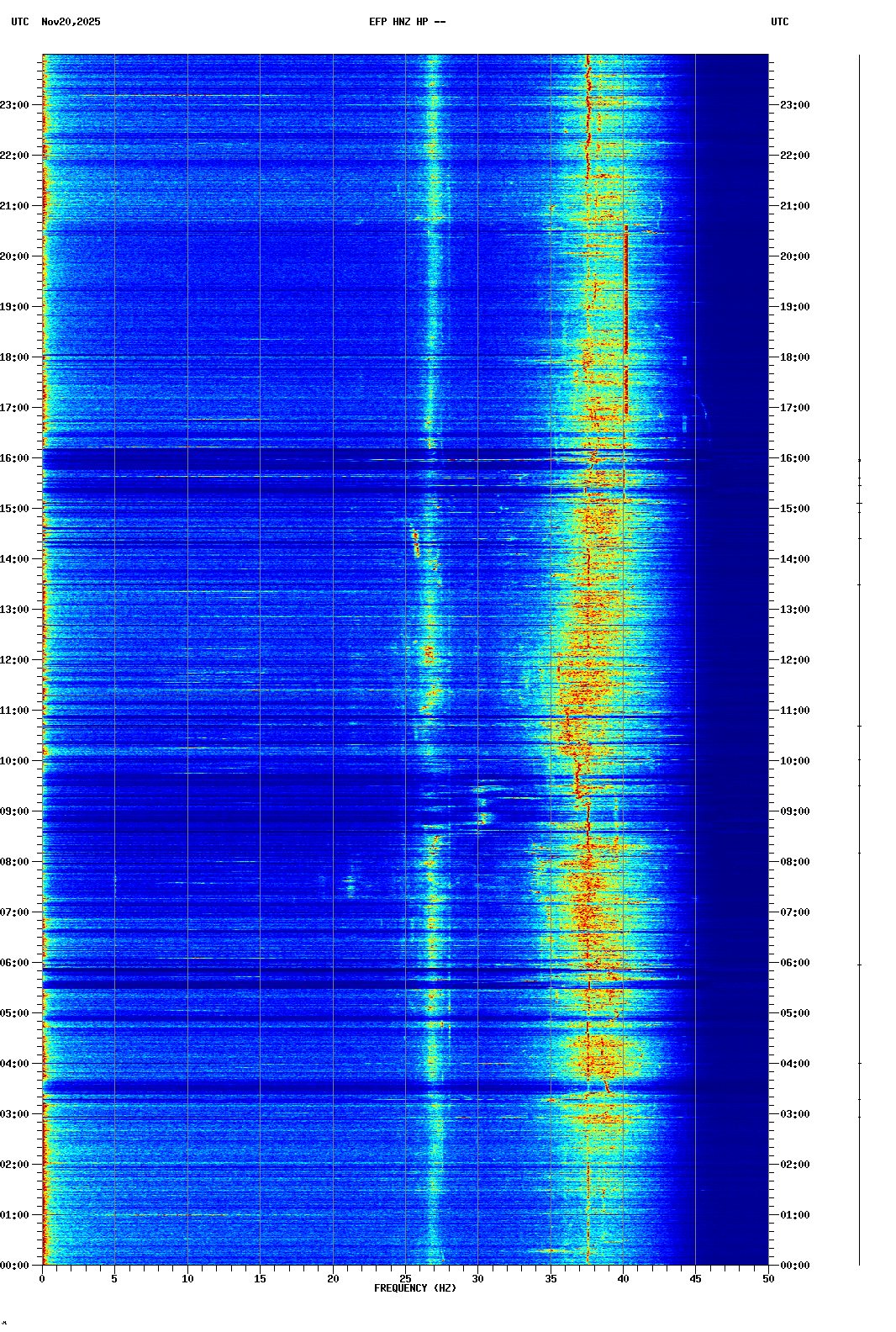The width and height of the screenshot is (896, 1332).
Task: Select the 08:00 label on left axis
Action: [15, 862]
